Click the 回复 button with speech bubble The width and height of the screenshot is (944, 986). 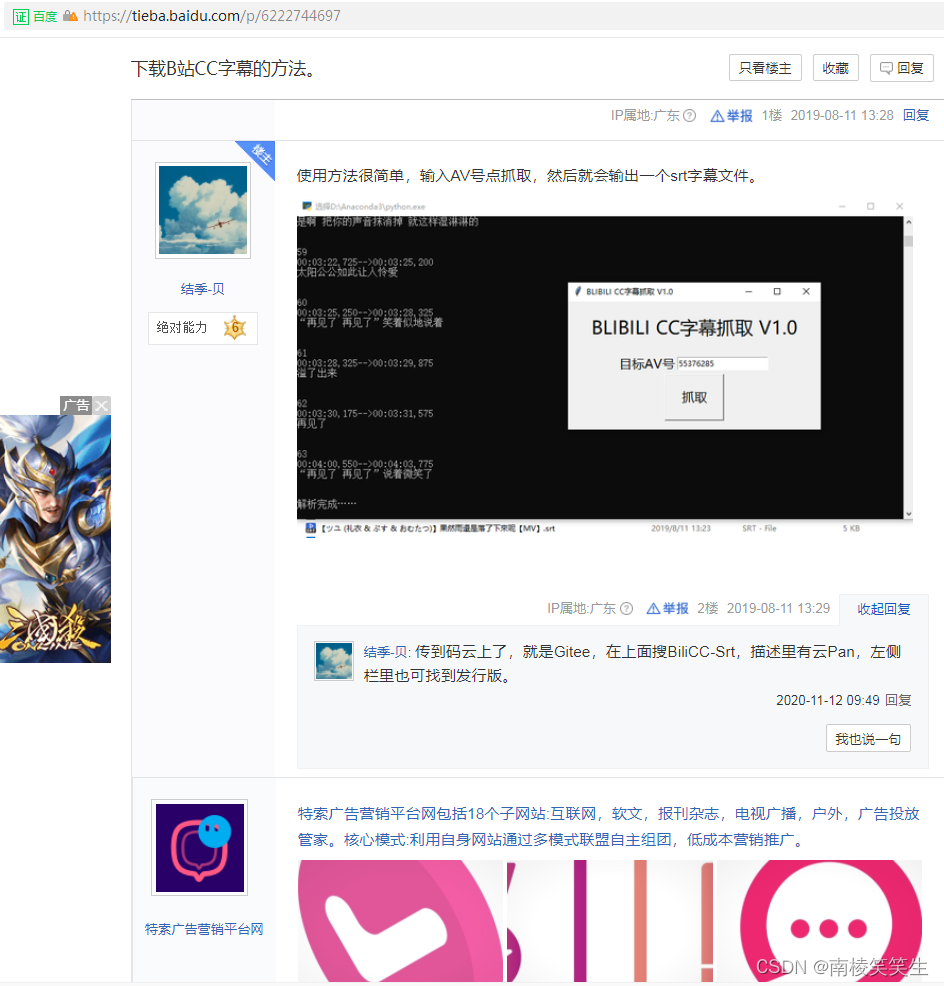pos(901,68)
